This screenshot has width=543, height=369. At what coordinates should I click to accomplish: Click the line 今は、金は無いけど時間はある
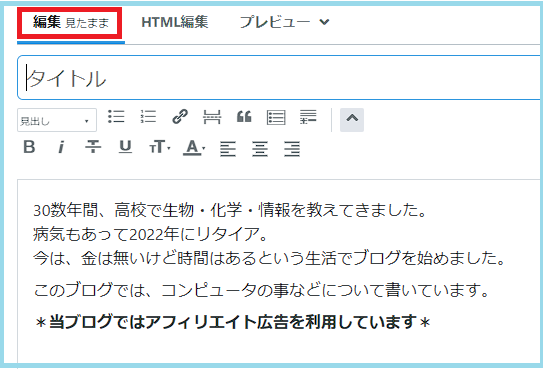(x=269, y=258)
